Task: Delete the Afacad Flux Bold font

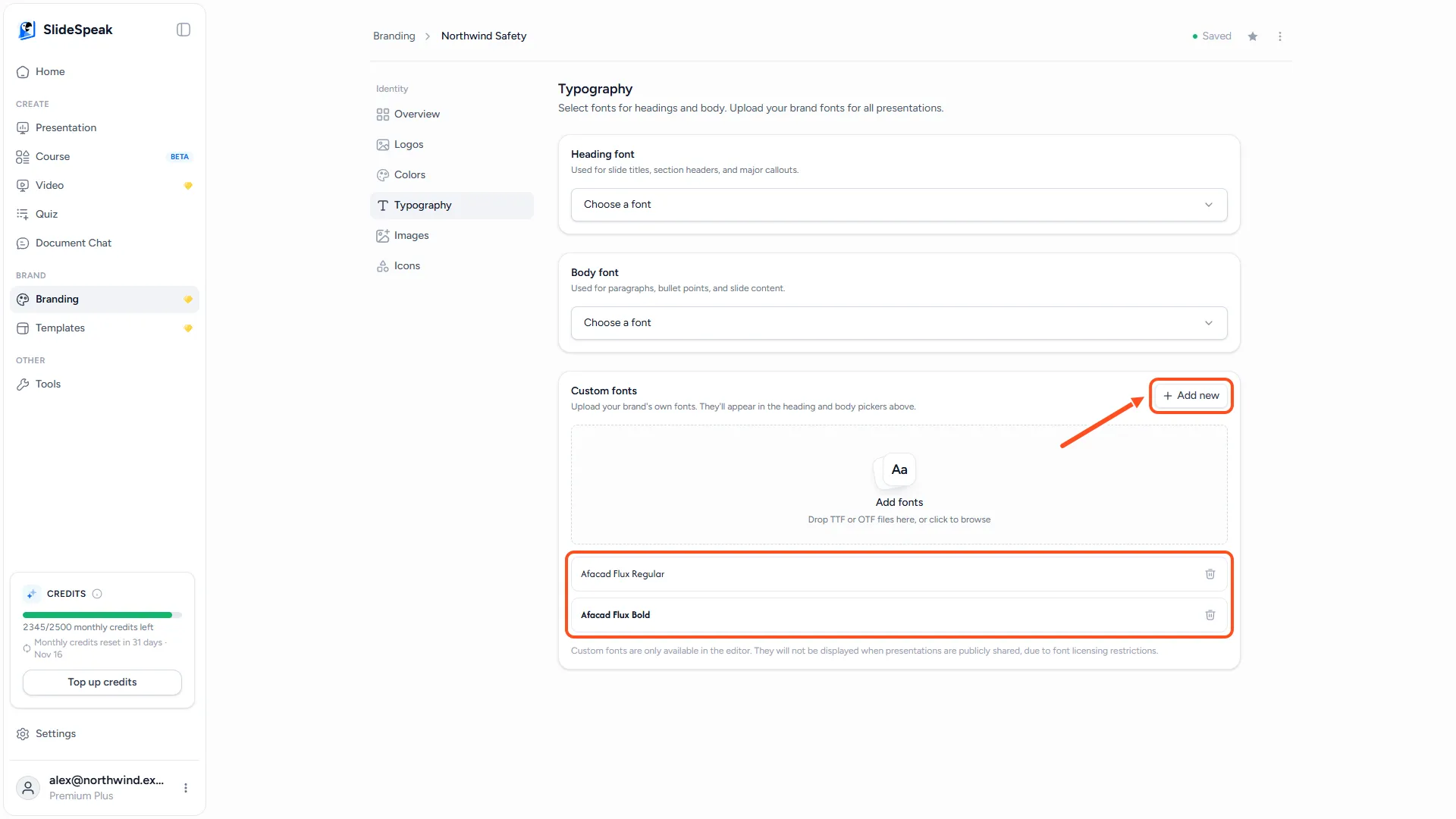Action: (x=1210, y=615)
